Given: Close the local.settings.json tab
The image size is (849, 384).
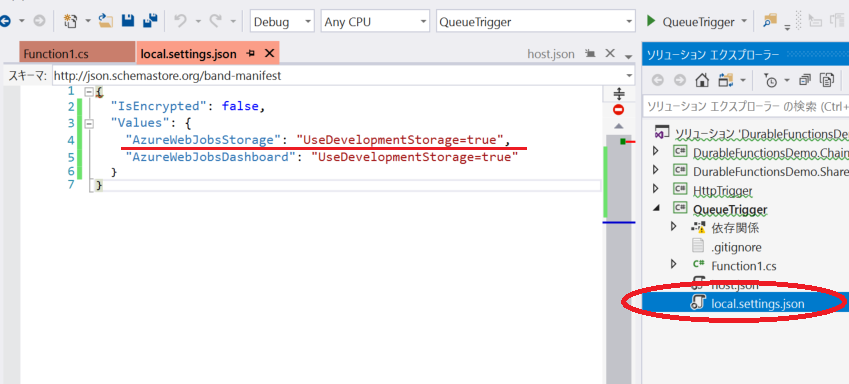Looking at the screenshot, I should click(269, 54).
